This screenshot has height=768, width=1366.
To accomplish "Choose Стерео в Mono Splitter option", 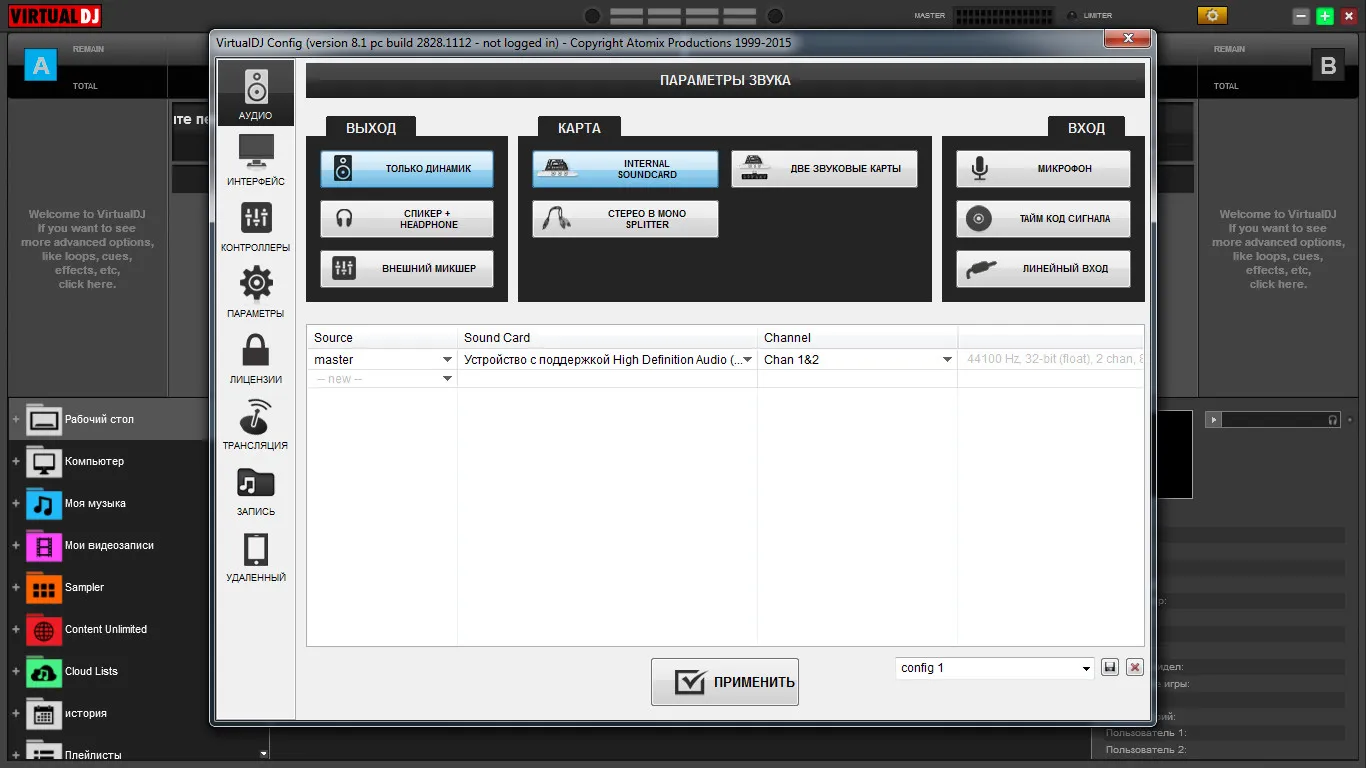I will 625,219.
